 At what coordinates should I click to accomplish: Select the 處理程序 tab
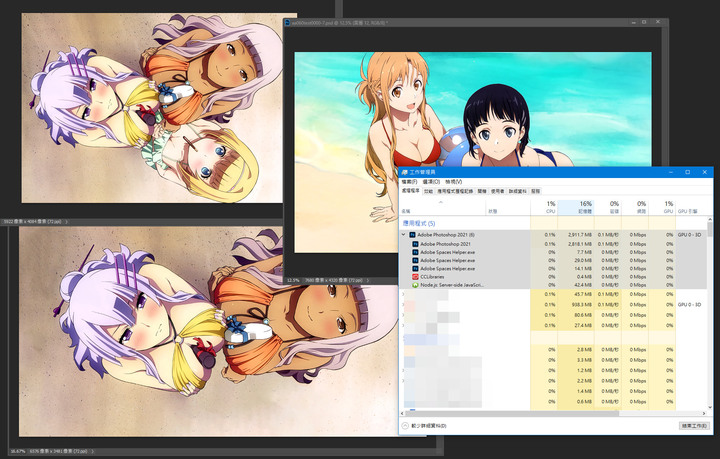[411, 190]
